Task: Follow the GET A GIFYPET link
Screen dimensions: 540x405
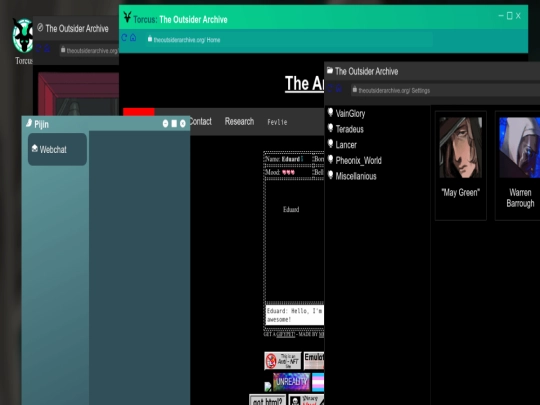Action: tap(285, 334)
